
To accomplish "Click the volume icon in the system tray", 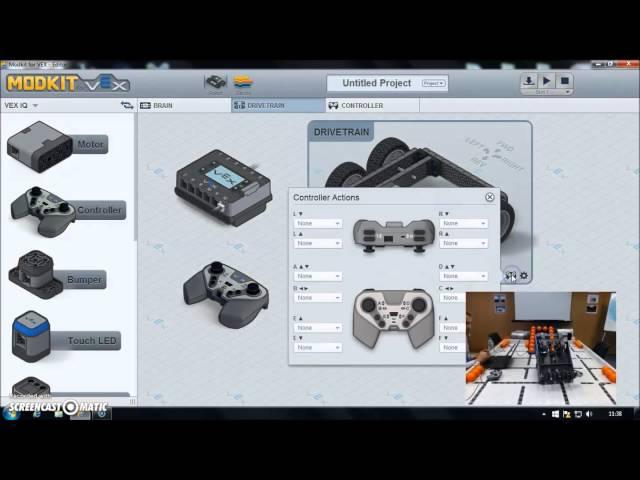I will [x=589, y=414].
